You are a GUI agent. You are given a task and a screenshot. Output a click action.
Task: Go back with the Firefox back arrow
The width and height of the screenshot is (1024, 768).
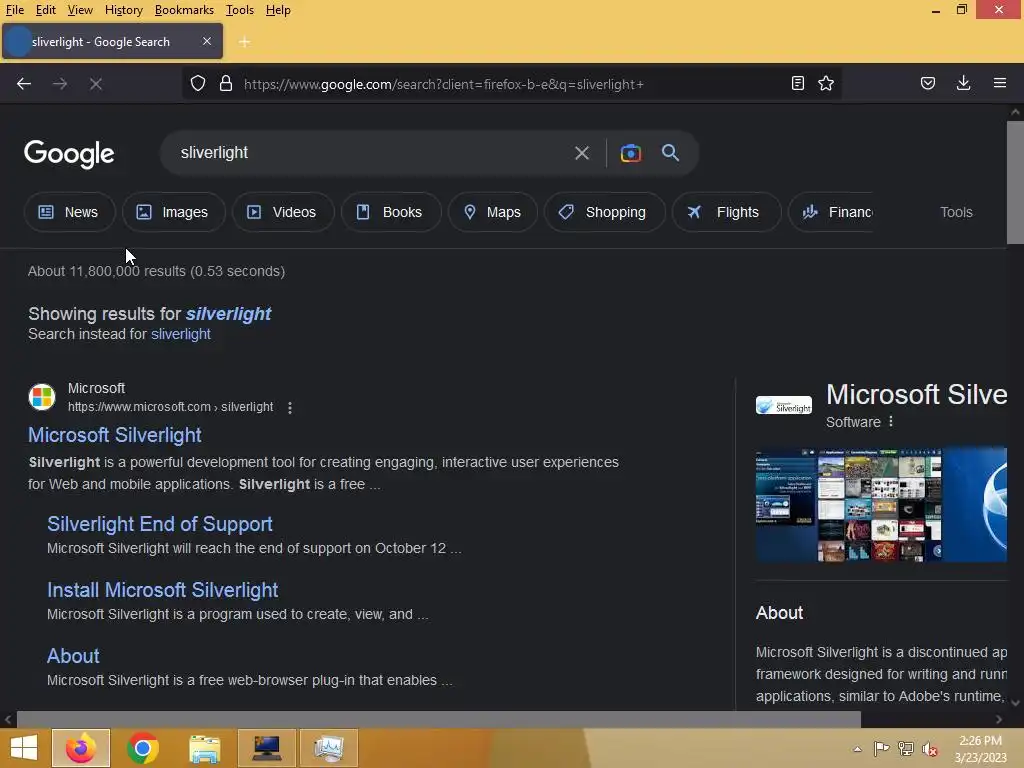pos(24,84)
